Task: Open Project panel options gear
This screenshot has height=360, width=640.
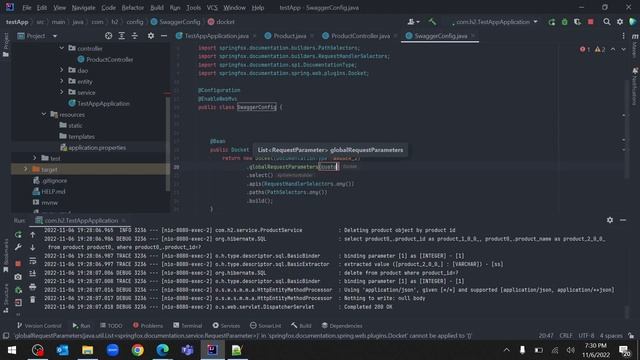Action: click(151, 36)
